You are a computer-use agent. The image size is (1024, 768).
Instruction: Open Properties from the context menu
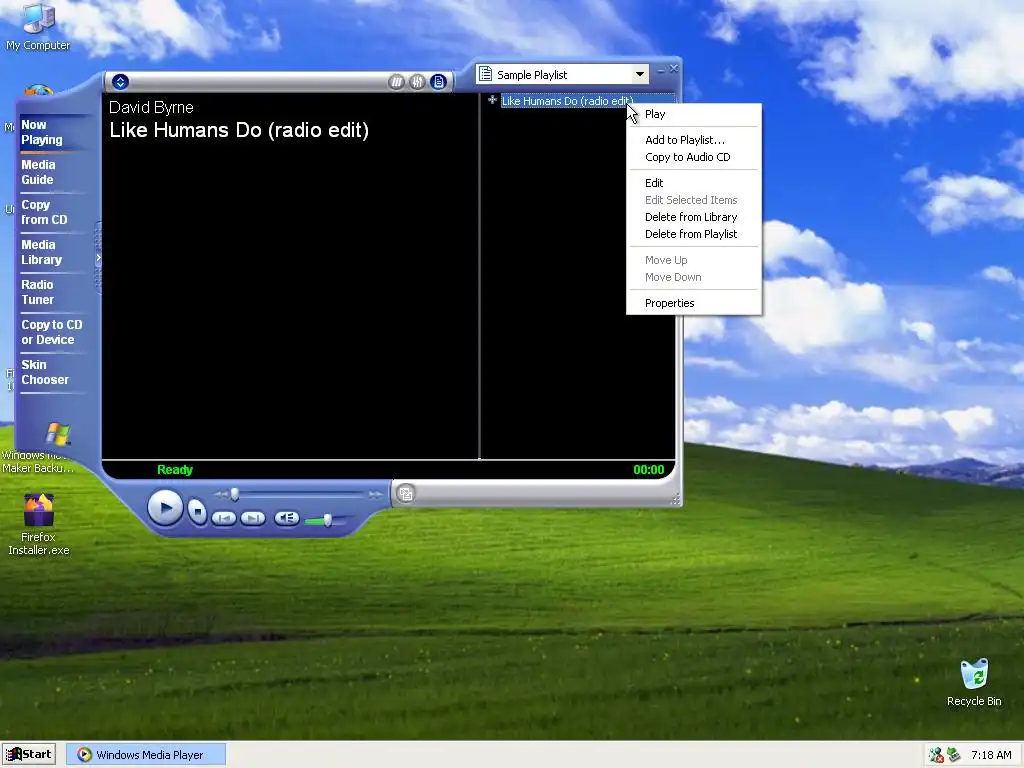[694, 303]
